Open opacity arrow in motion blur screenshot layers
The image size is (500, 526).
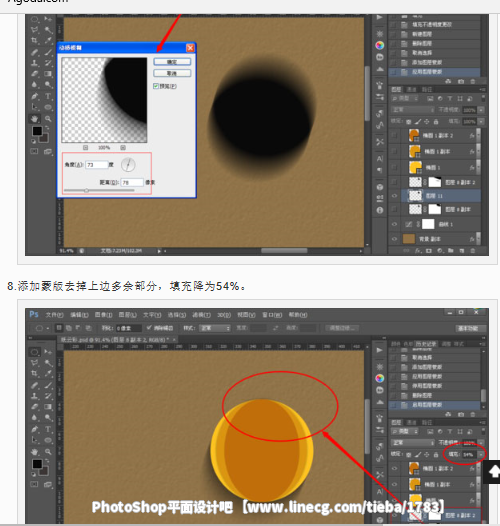pyautogui.click(x=481, y=110)
